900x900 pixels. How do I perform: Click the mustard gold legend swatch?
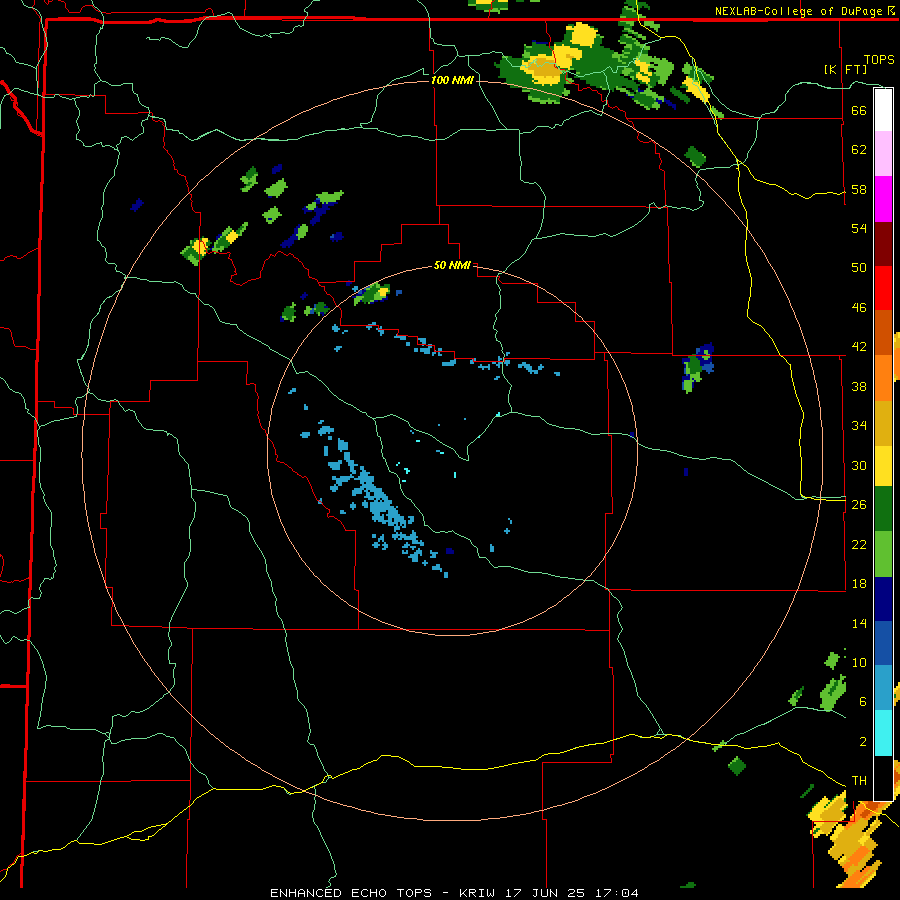[x=883, y=423]
